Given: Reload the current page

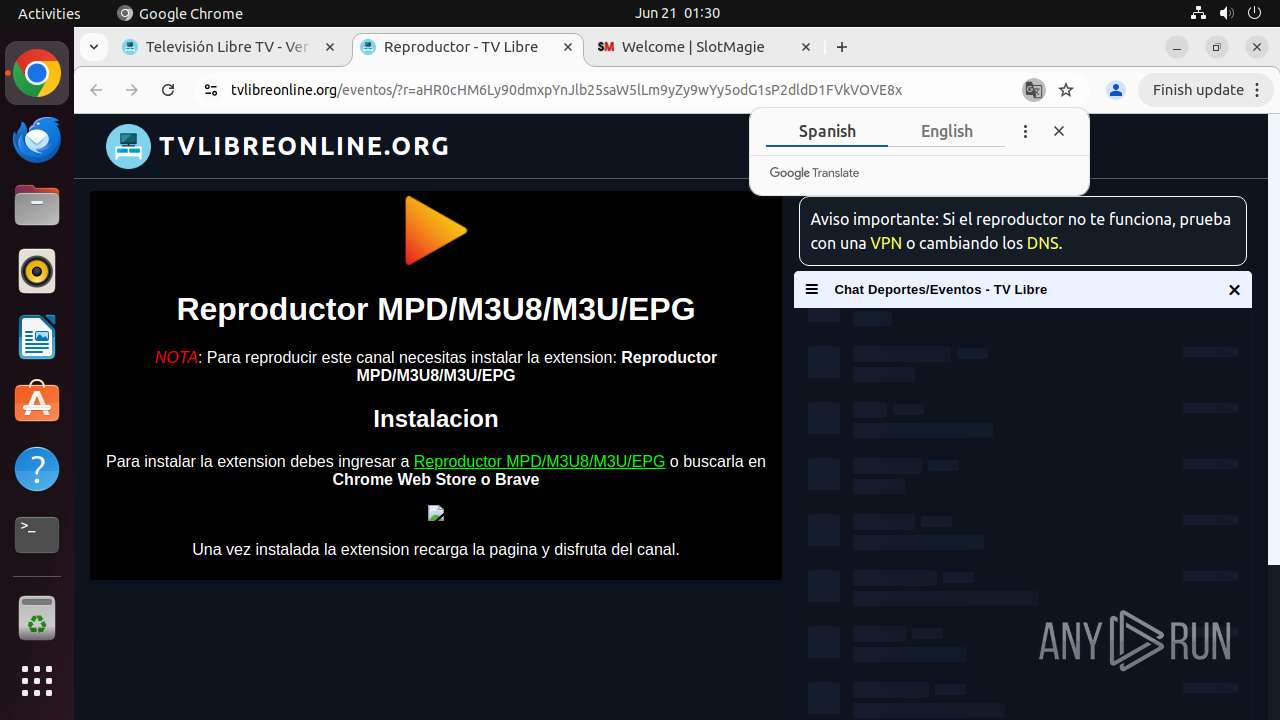Looking at the screenshot, I should coord(168,90).
